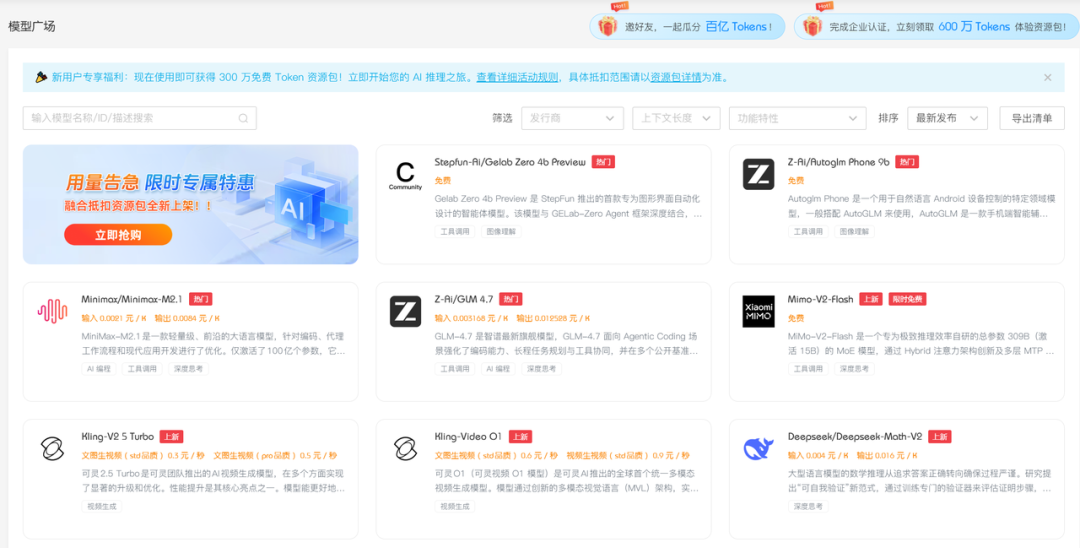This screenshot has height=548, width=1080.
Task: Click the 立即抢购 button
Action: [118, 235]
